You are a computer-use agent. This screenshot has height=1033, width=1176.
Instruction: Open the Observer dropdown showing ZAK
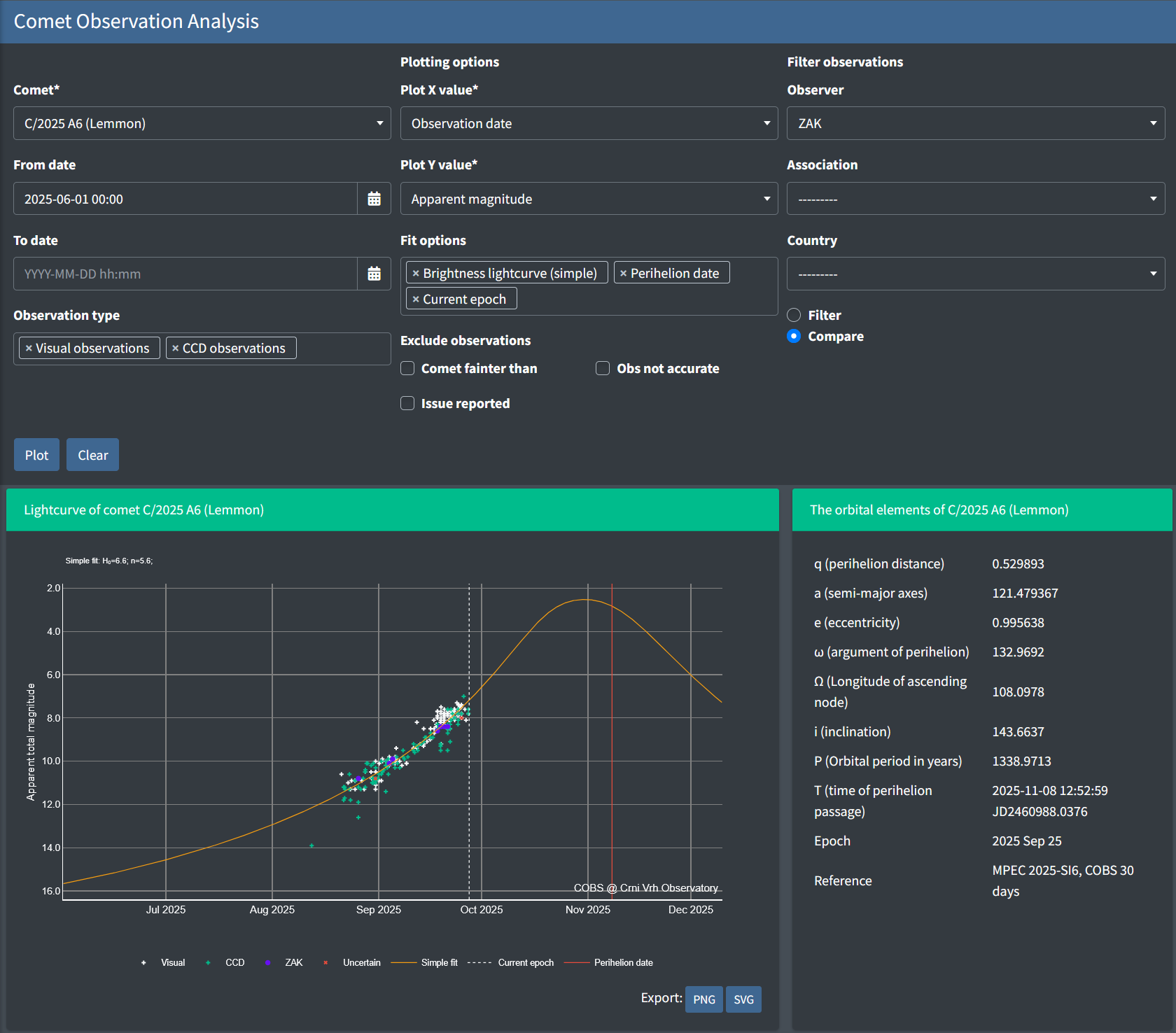(x=975, y=124)
